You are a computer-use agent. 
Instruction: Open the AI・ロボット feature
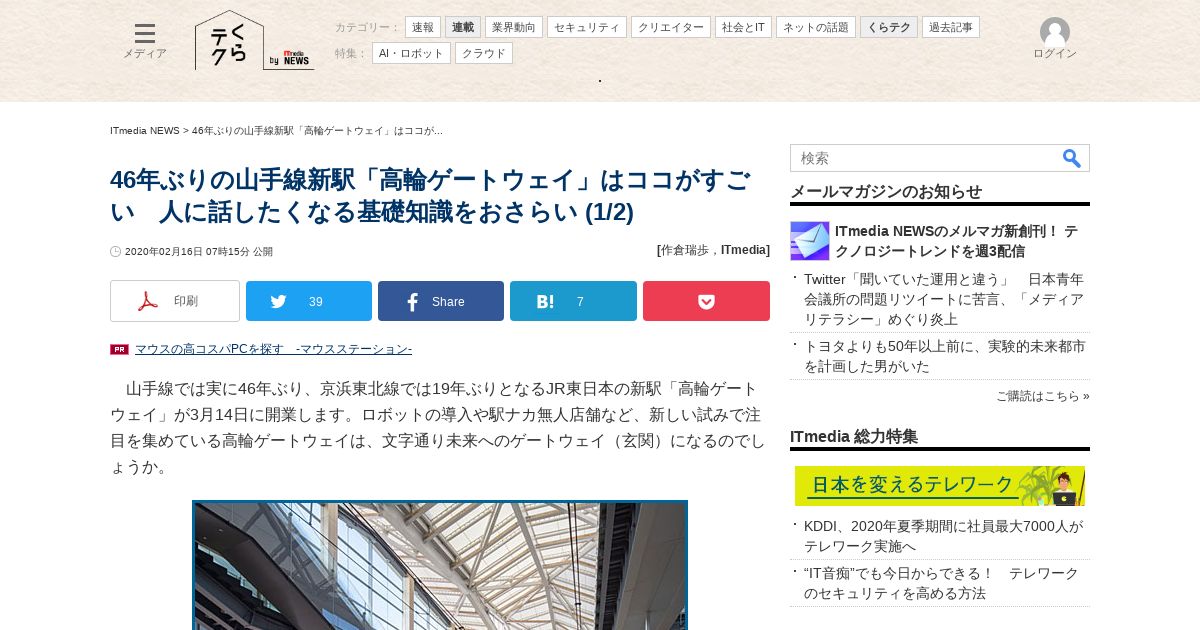point(411,53)
